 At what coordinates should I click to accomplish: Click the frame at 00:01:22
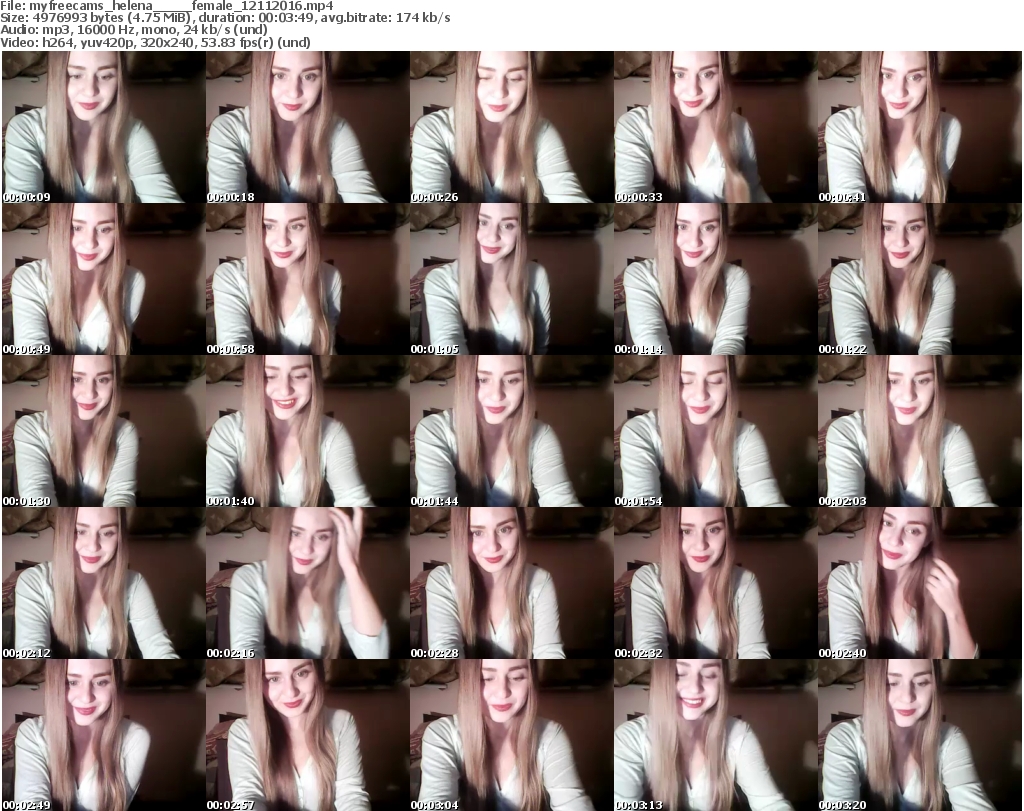(919, 279)
